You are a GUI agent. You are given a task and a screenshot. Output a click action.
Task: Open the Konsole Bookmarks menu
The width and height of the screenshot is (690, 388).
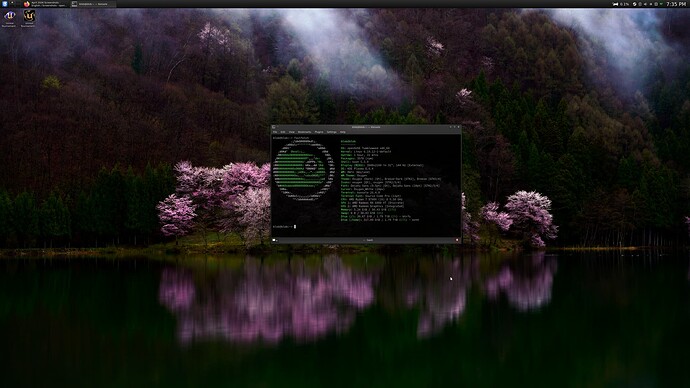(305, 132)
